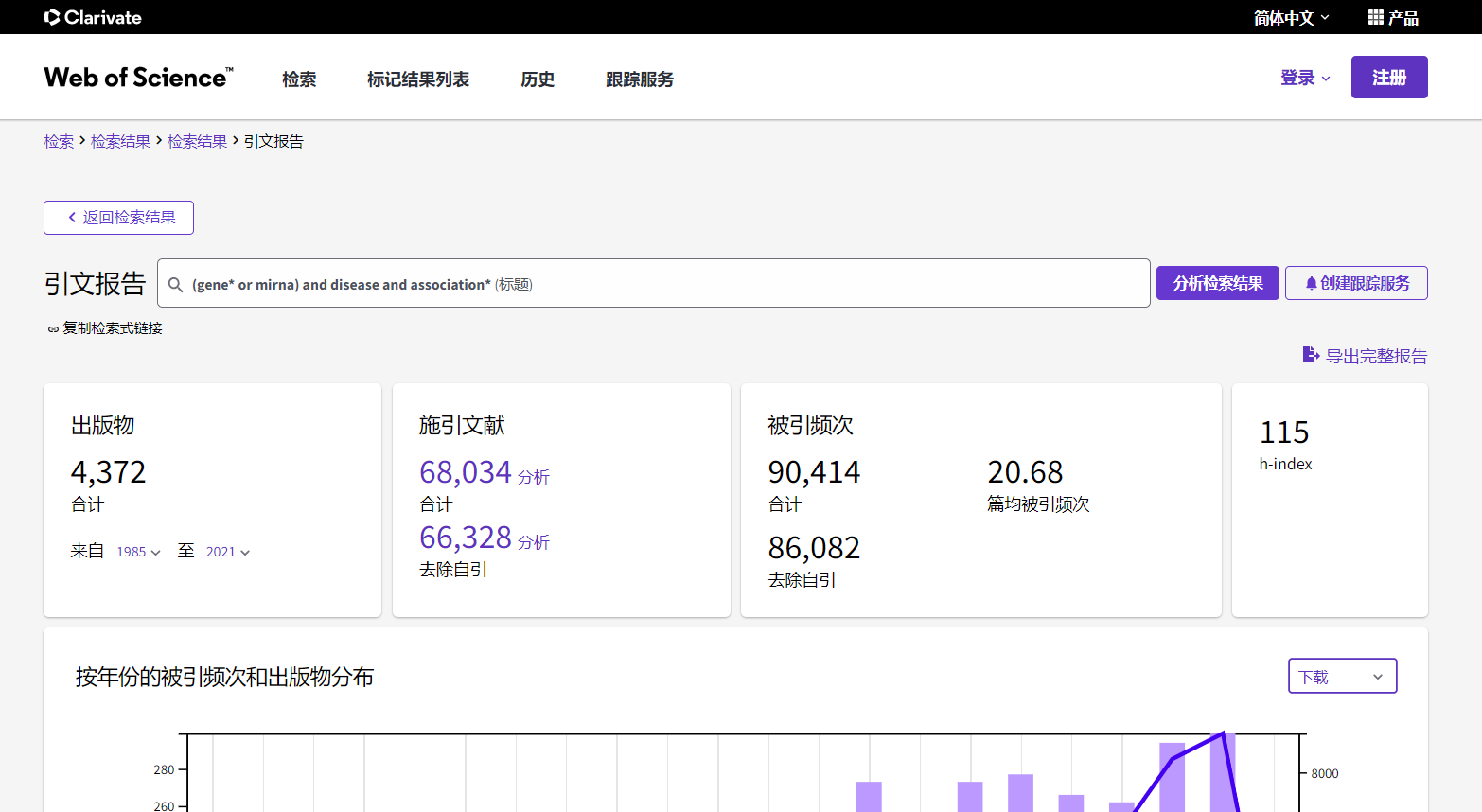Open the Web of Science home logo
This screenshot has width=1482, height=812.
[138, 78]
